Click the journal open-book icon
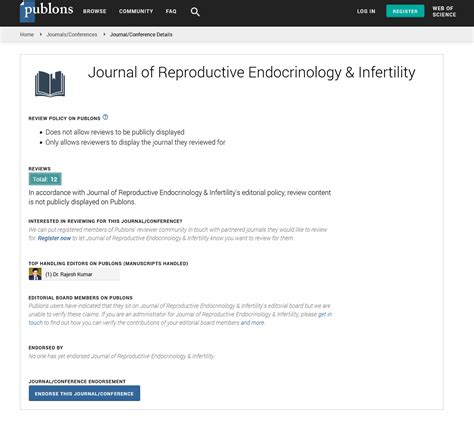This screenshot has width=474, height=431. [50, 84]
